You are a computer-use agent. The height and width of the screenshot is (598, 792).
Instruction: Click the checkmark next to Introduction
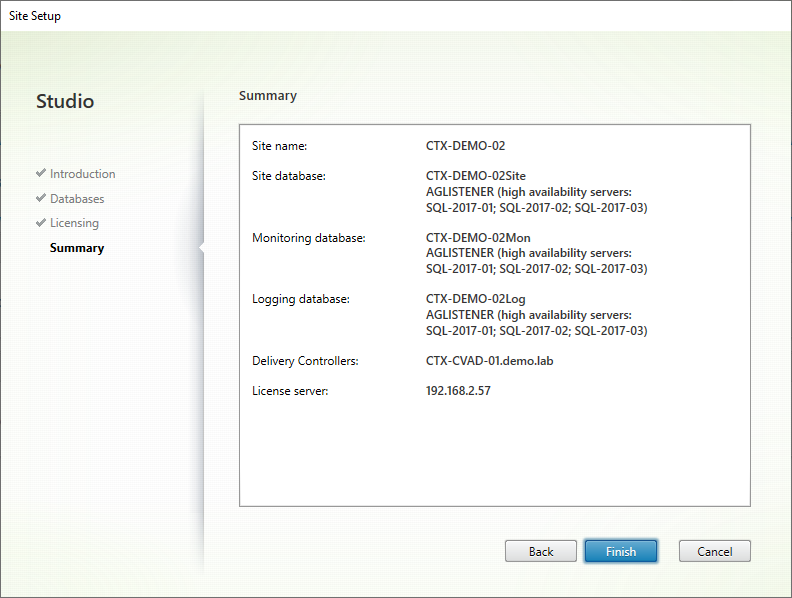tap(41, 173)
